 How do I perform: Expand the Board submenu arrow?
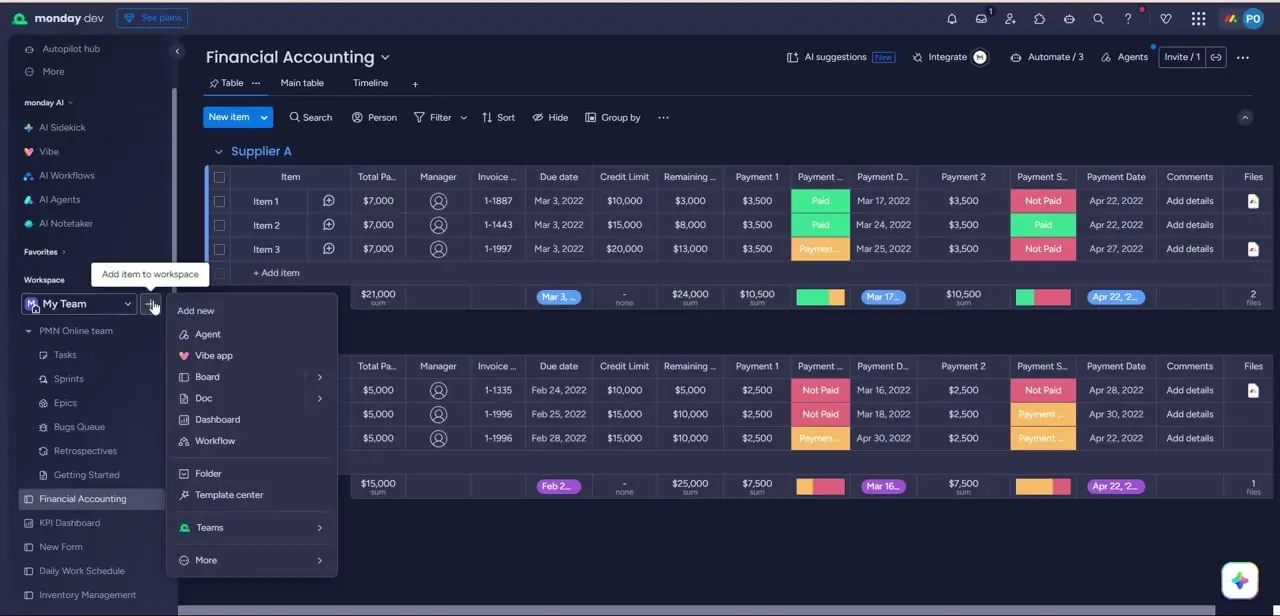click(320, 377)
